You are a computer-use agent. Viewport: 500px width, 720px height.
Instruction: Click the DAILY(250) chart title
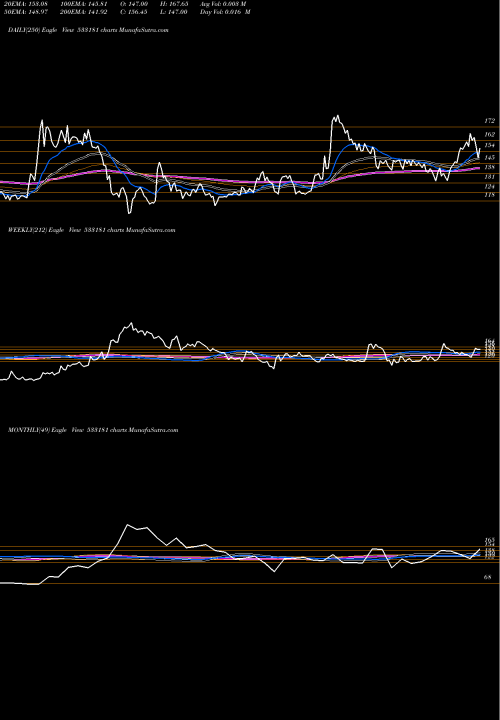click(x=88, y=30)
